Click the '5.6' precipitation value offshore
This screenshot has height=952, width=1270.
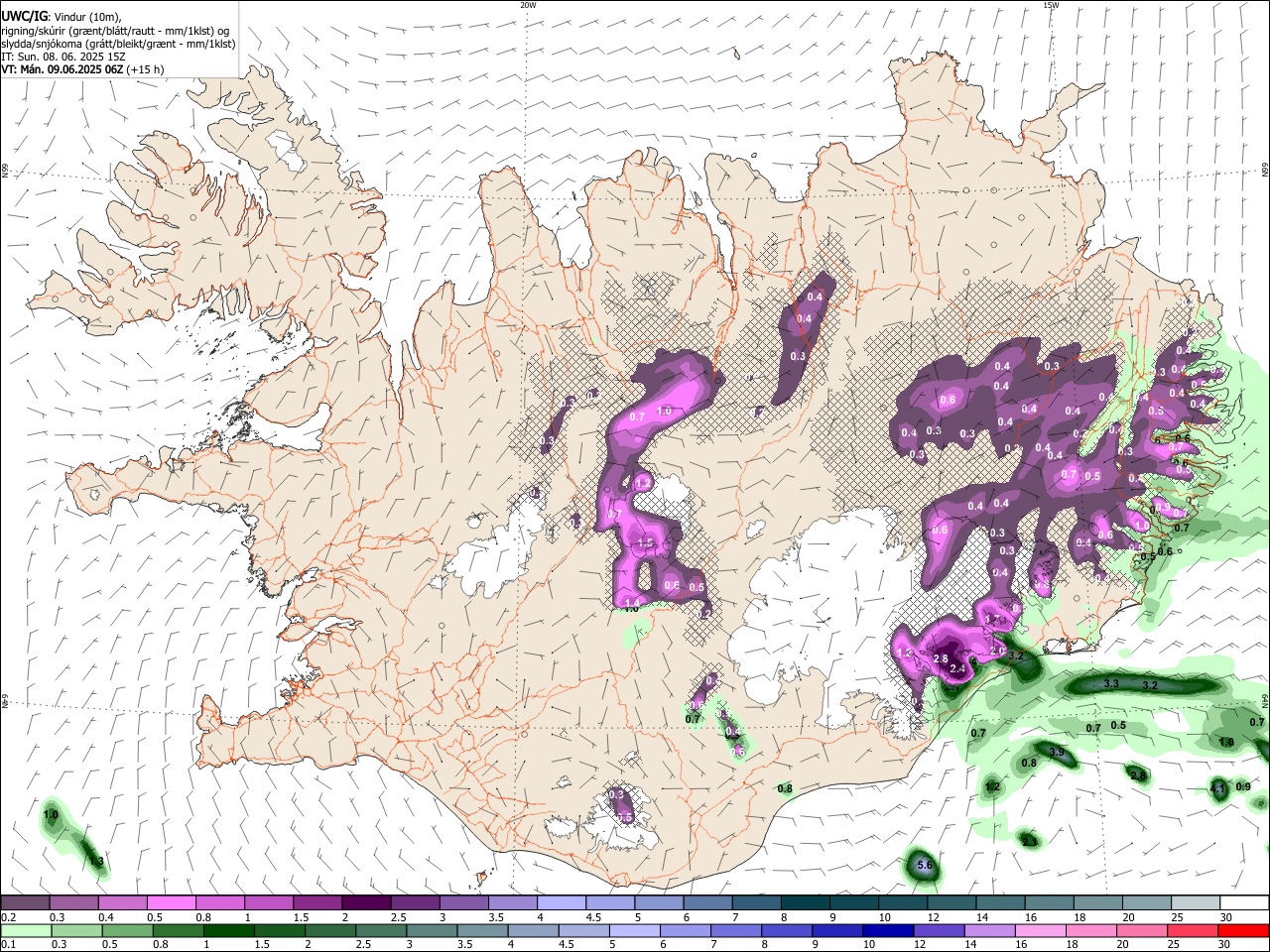(x=925, y=866)
